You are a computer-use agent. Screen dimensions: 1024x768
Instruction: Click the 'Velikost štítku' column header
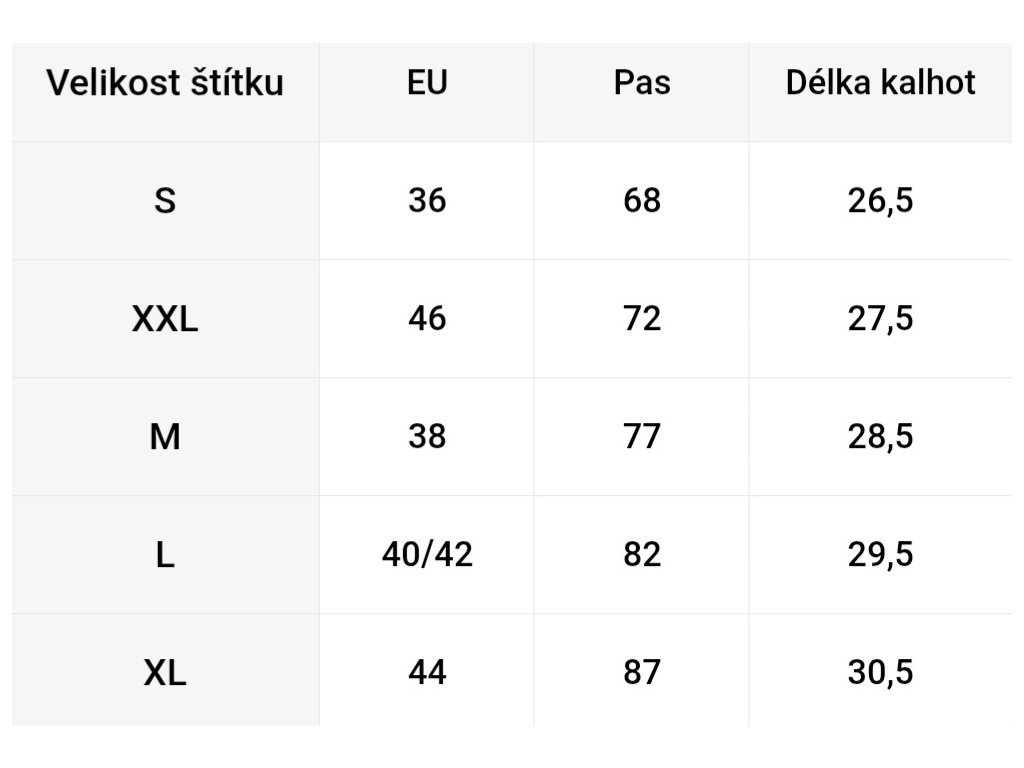point(165,83)
